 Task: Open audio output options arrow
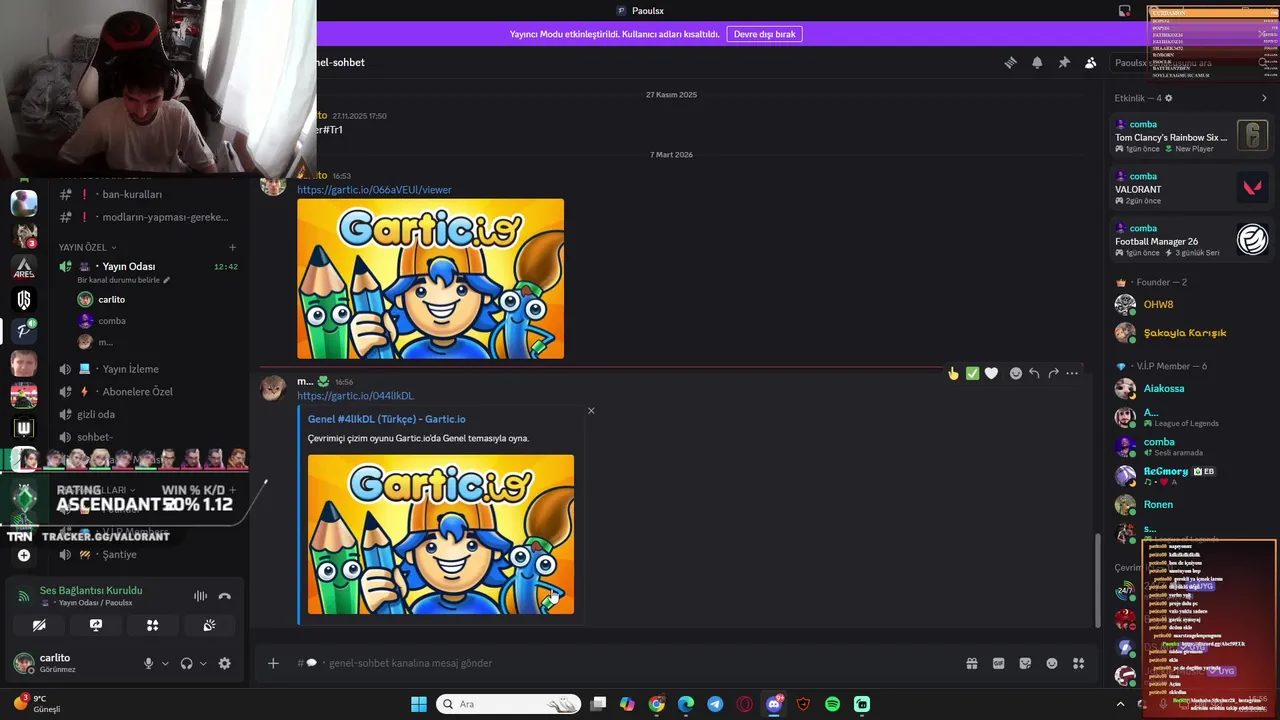point(203,663)
